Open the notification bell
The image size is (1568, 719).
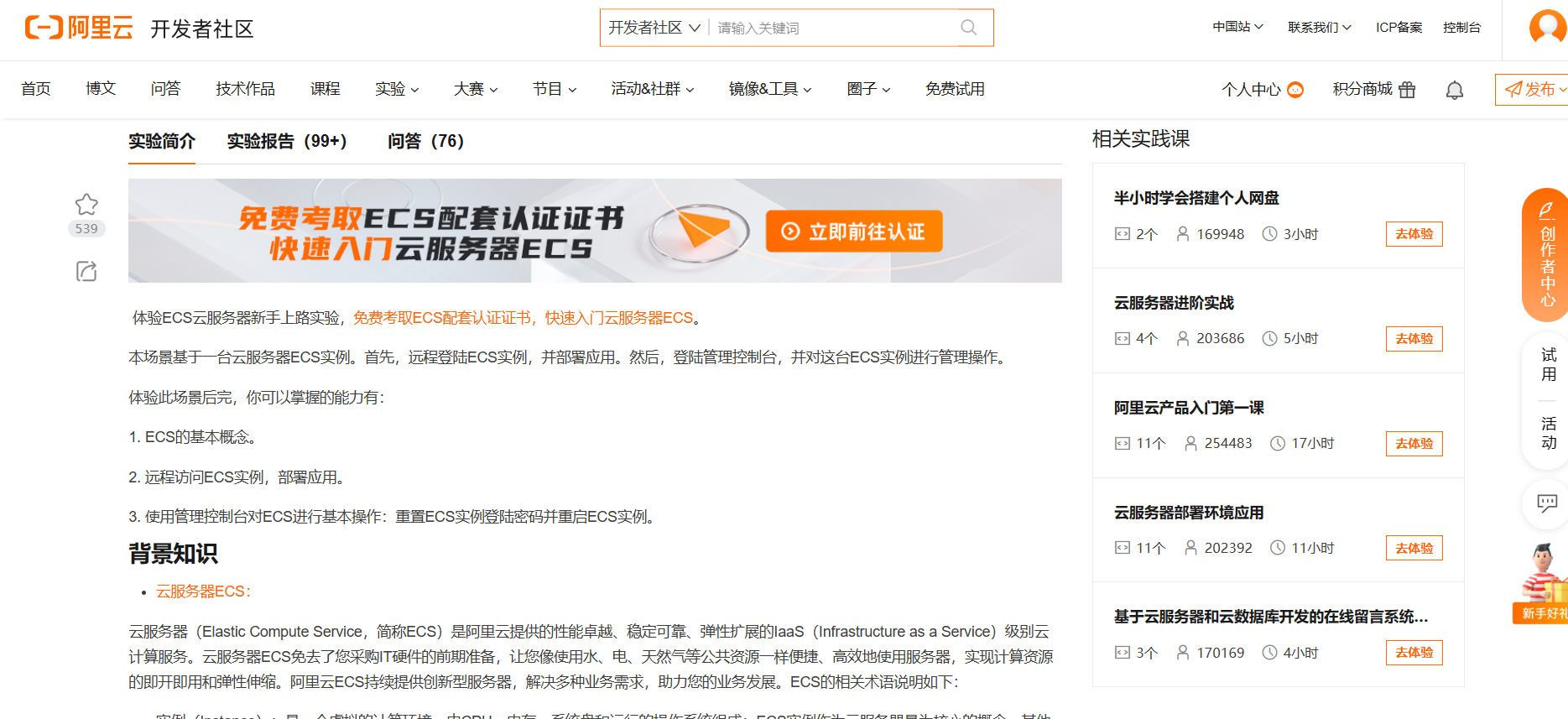[1455, 90]
